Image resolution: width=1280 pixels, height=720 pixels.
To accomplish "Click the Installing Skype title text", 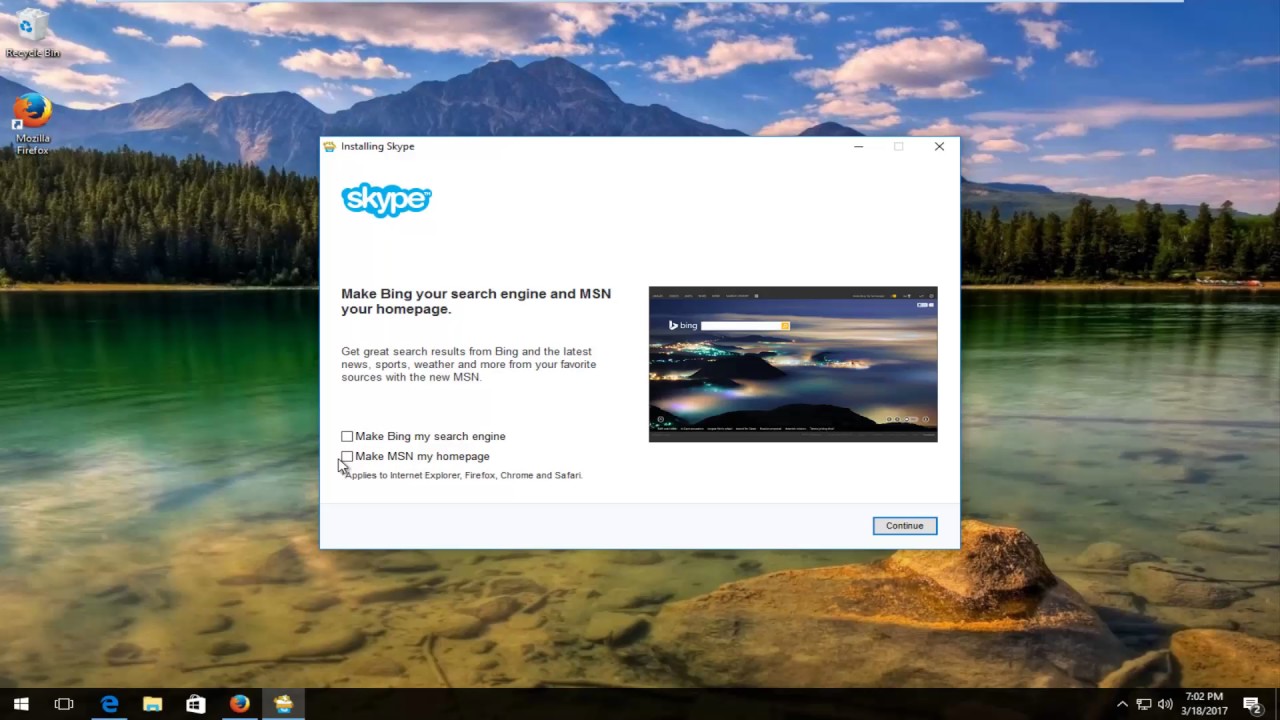I will tap(377, 146).
